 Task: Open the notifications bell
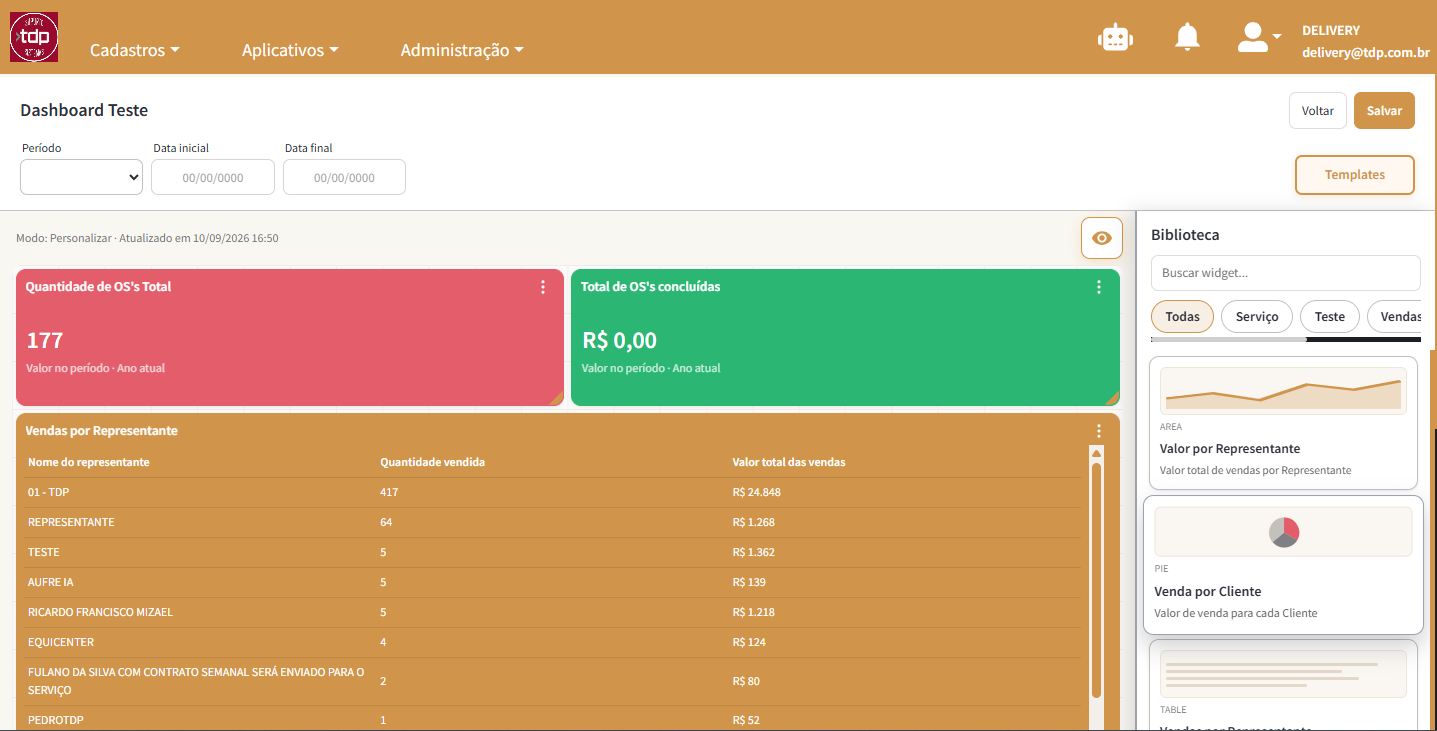click(1187, 37)
